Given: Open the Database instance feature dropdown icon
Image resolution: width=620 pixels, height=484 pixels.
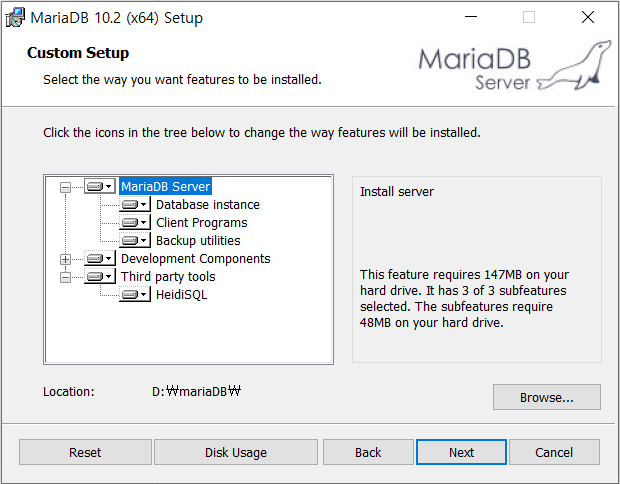Looking at the screenshot, I should pos(135,204).
